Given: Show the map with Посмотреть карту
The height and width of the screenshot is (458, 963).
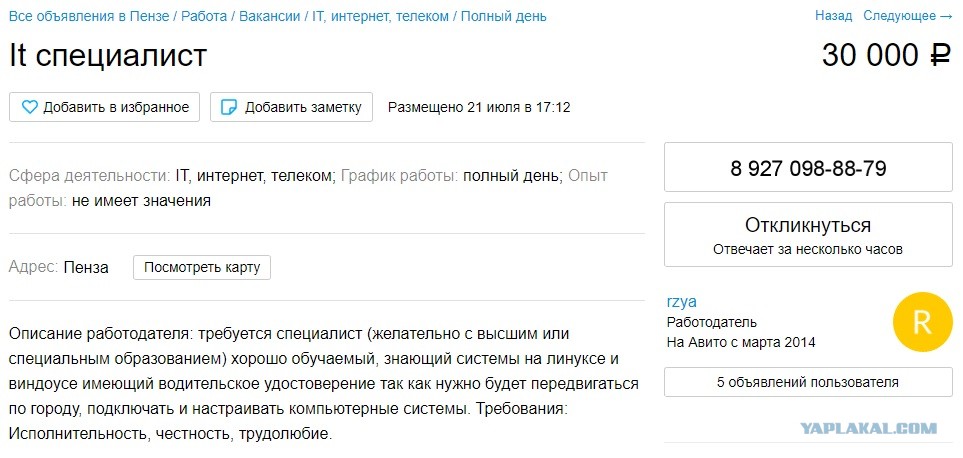Looking at the screenshot, I should (202, 268).
